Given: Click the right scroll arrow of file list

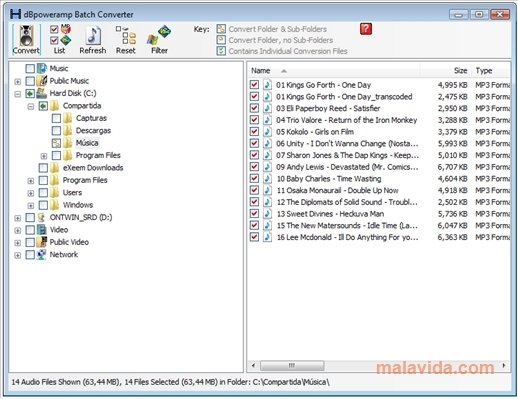Looking at the screenshot, I should pos(504,366).
